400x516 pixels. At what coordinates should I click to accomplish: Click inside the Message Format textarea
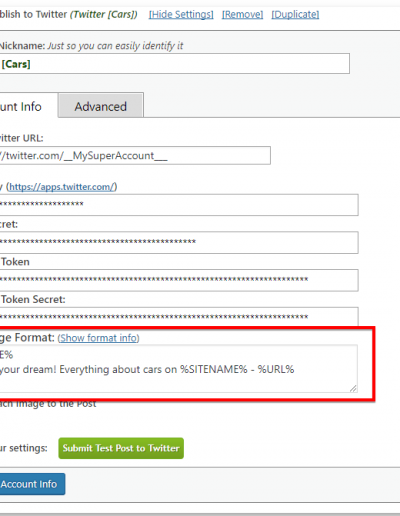click(x=178, y=369)
